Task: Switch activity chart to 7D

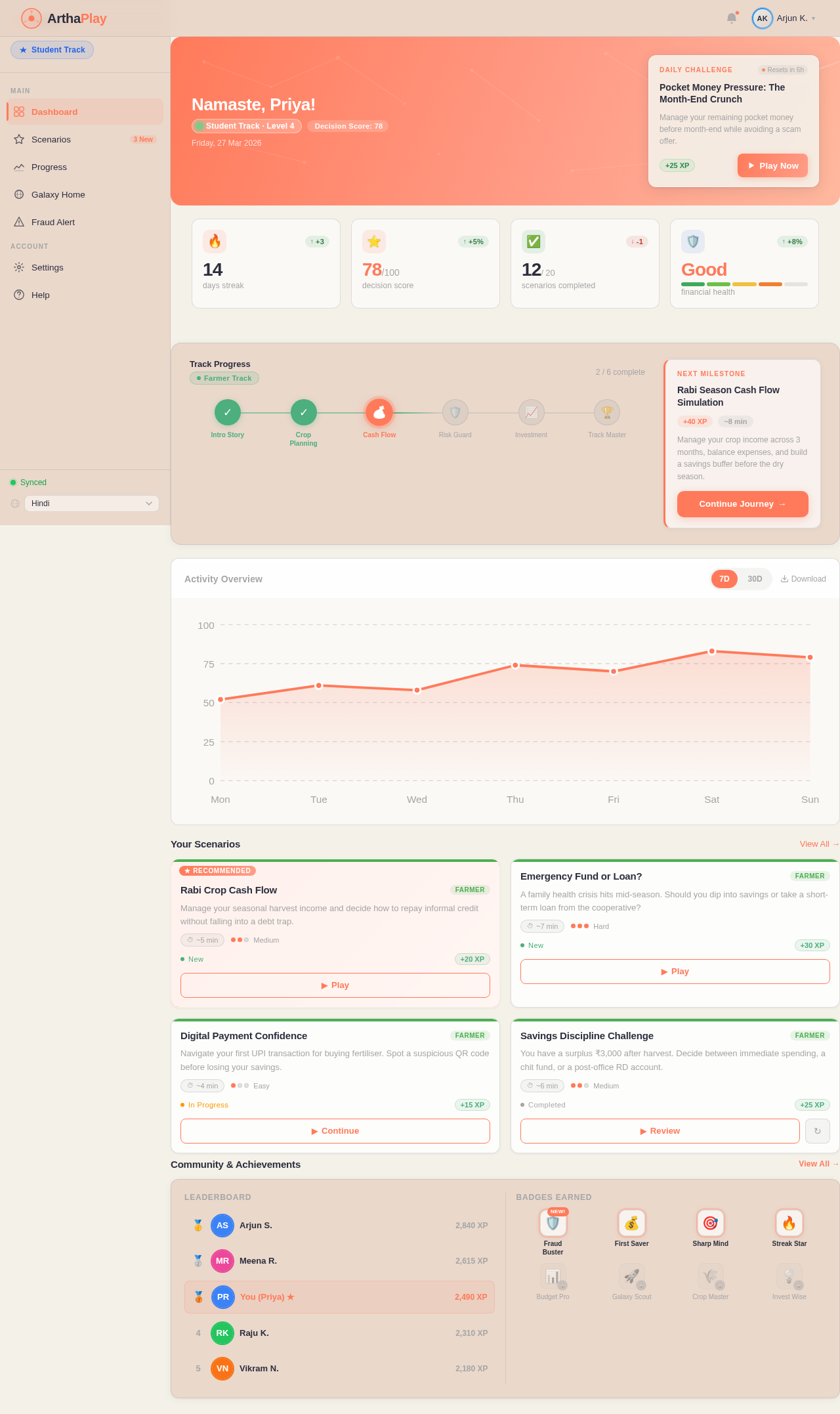Action: coord(724,579)
